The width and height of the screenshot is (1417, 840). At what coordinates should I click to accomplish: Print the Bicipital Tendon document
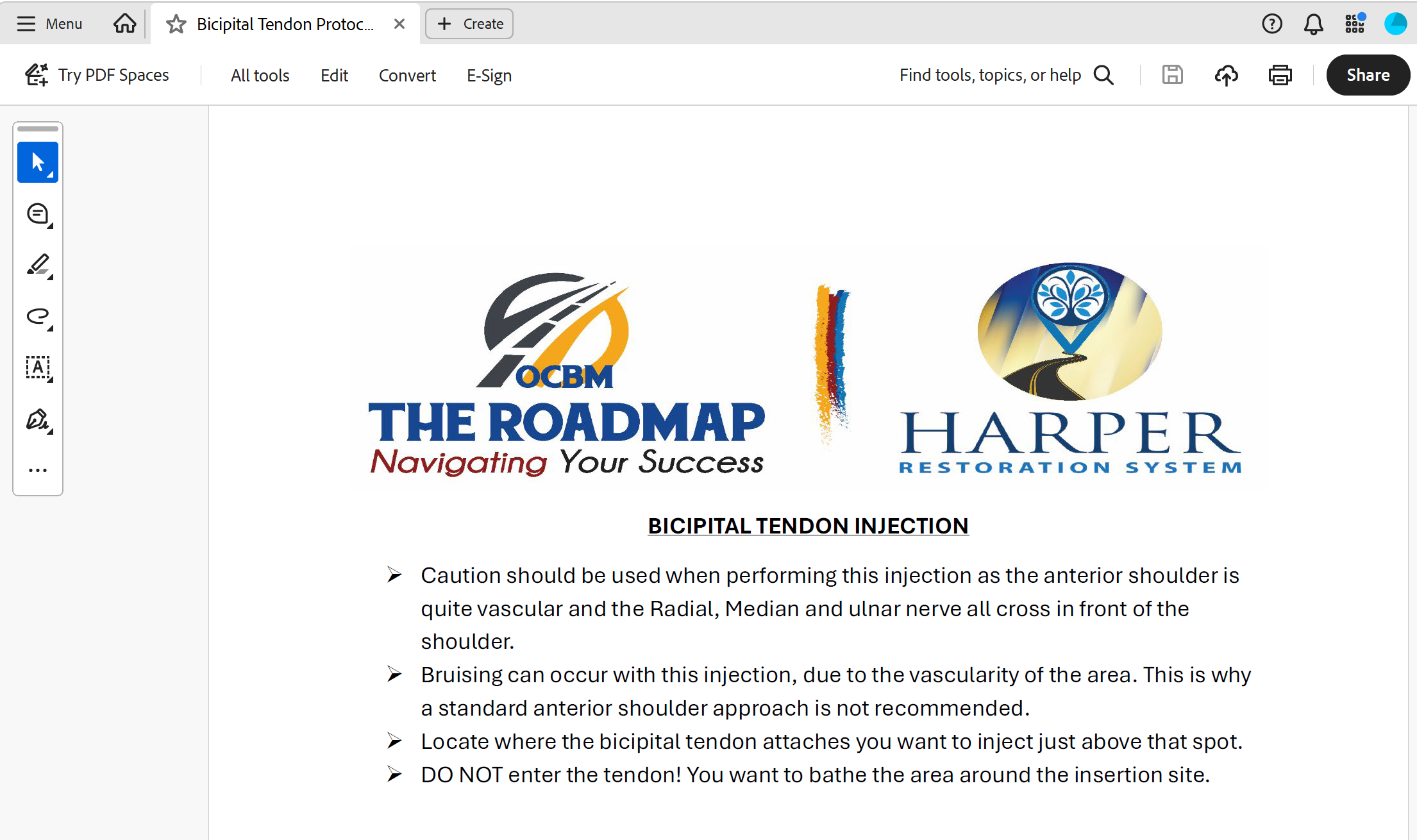tap(1280, 75)
